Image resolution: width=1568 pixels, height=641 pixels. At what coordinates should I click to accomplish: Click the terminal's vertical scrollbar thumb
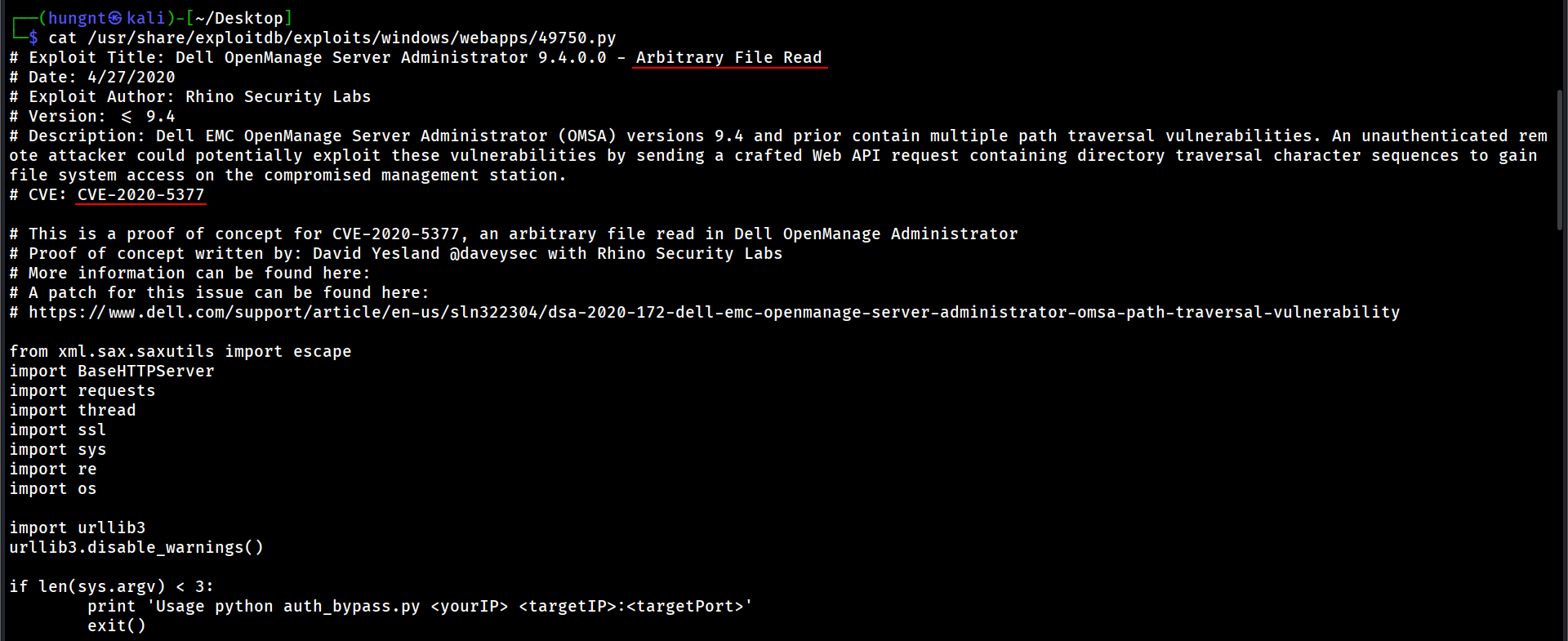(1560, 159)
